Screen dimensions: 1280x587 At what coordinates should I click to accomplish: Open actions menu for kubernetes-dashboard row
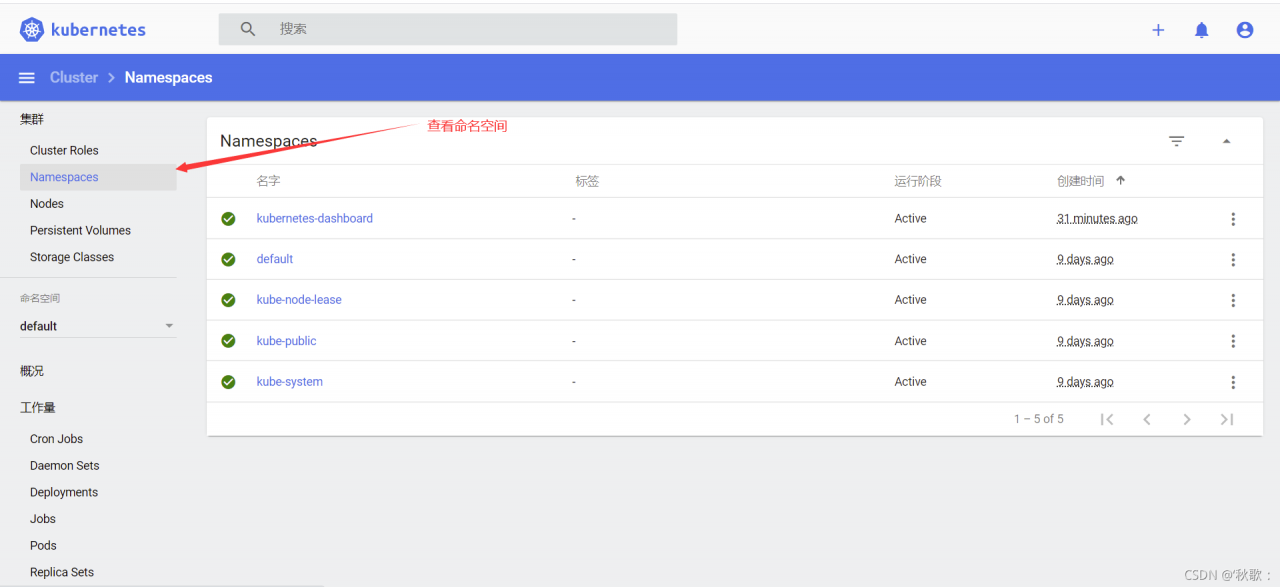[1233, 219]
